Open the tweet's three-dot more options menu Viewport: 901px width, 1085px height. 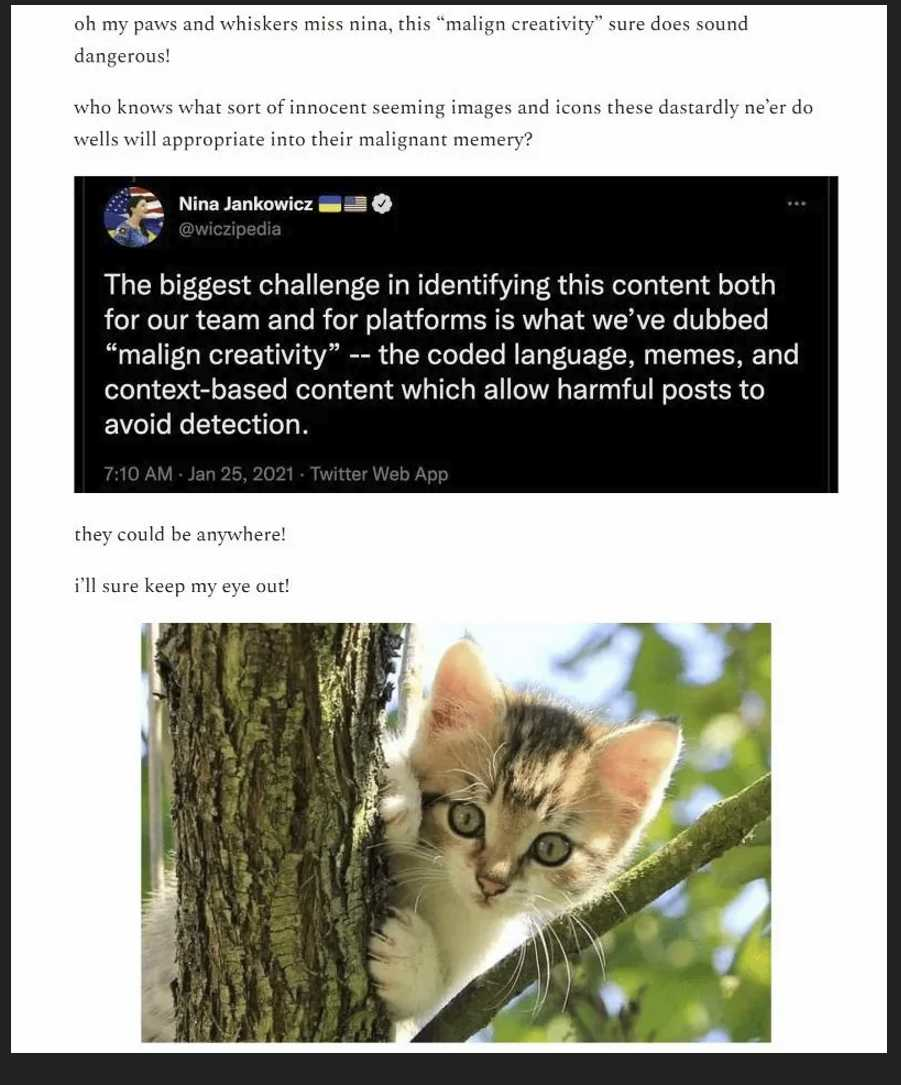[x=796, y=203]
